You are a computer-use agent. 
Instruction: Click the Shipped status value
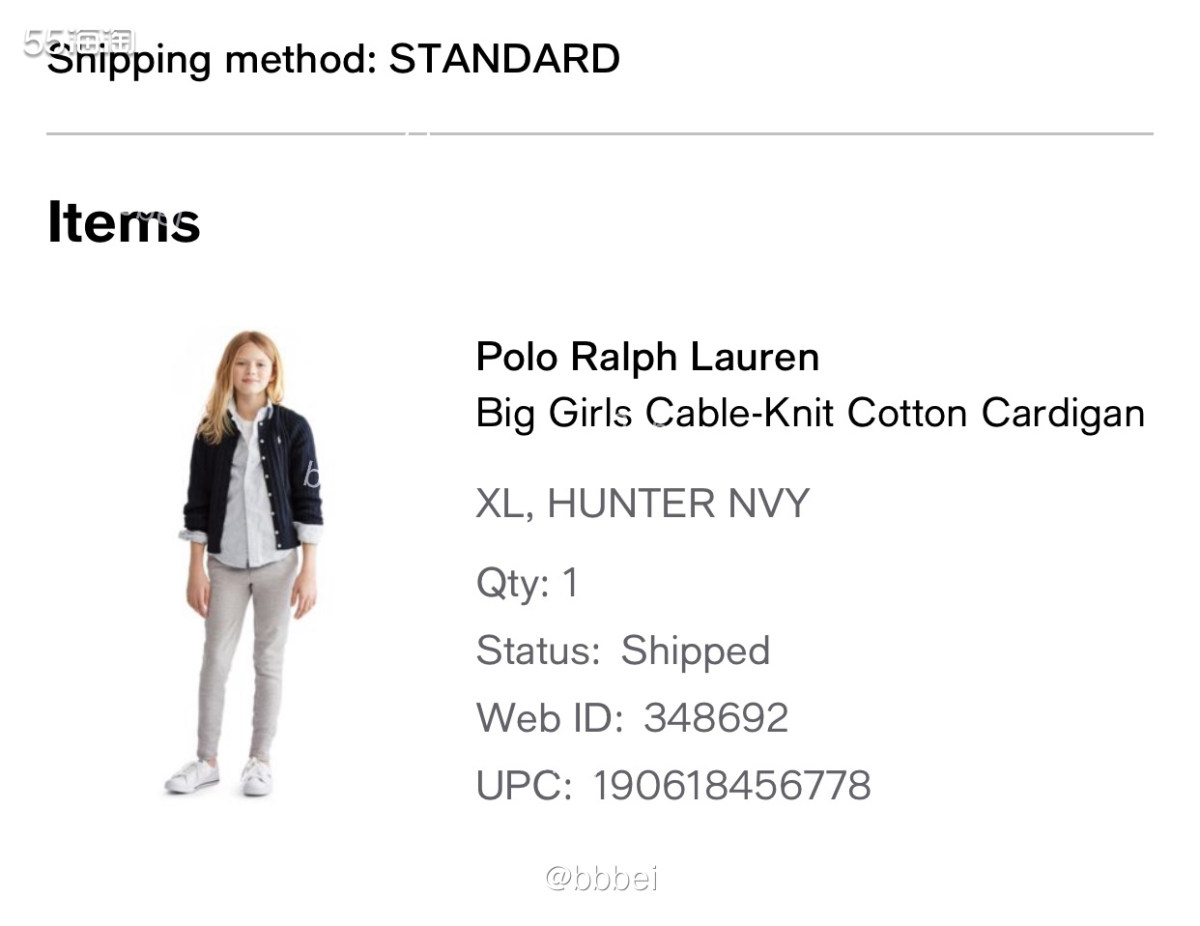pos(695,651)
